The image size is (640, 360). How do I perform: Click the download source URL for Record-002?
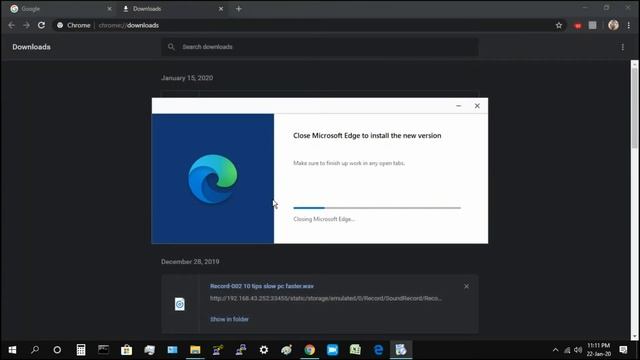tap(326, 298)
